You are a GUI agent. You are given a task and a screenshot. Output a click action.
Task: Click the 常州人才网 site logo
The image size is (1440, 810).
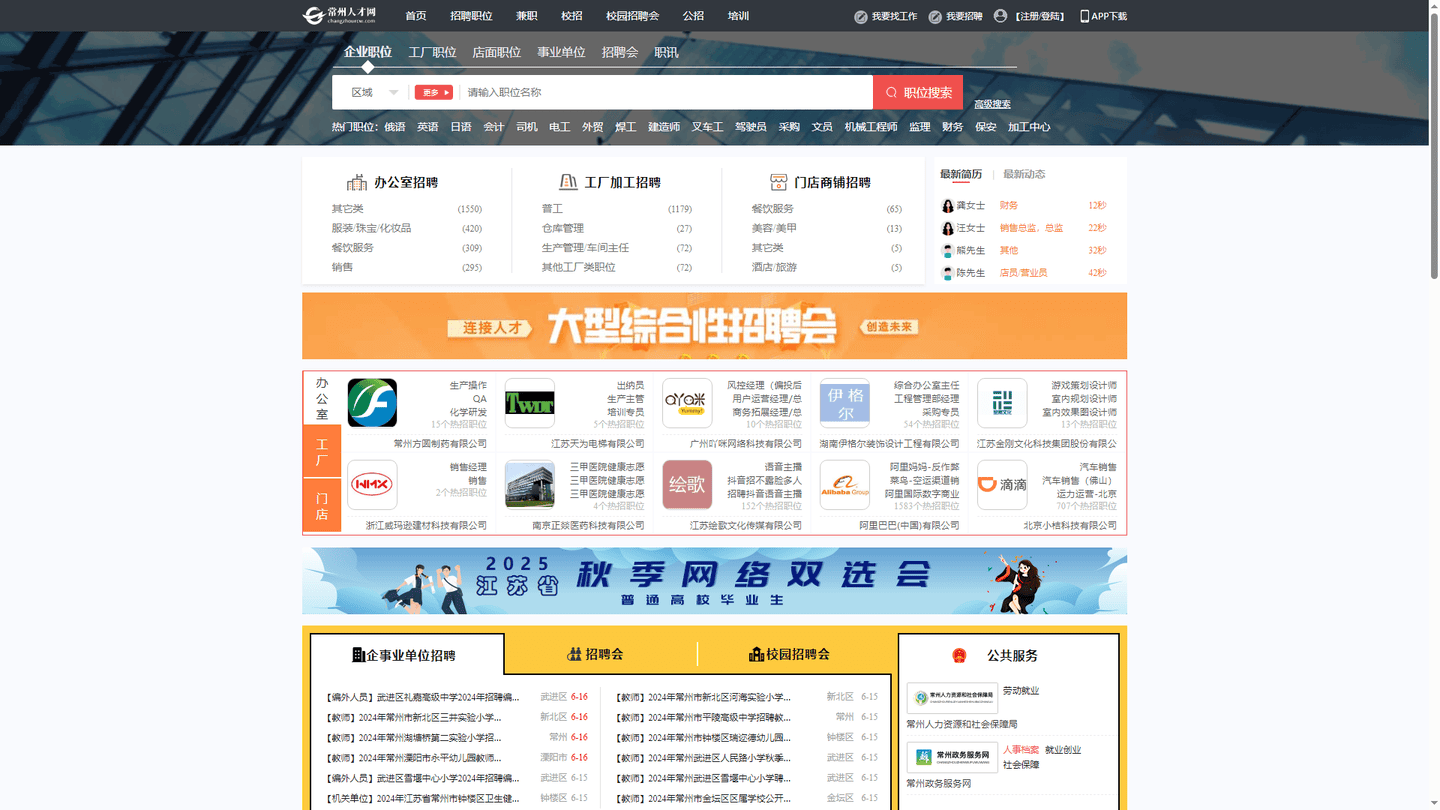click(x=340, y=15)
